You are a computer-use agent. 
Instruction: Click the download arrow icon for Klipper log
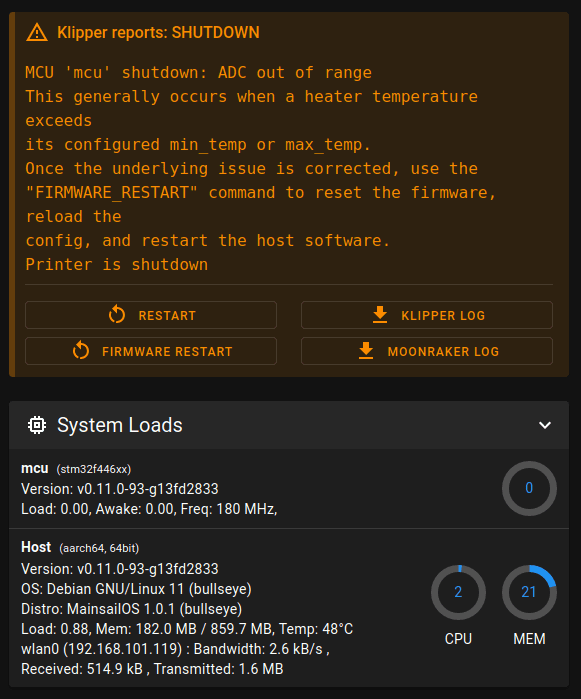click(380, 315)
